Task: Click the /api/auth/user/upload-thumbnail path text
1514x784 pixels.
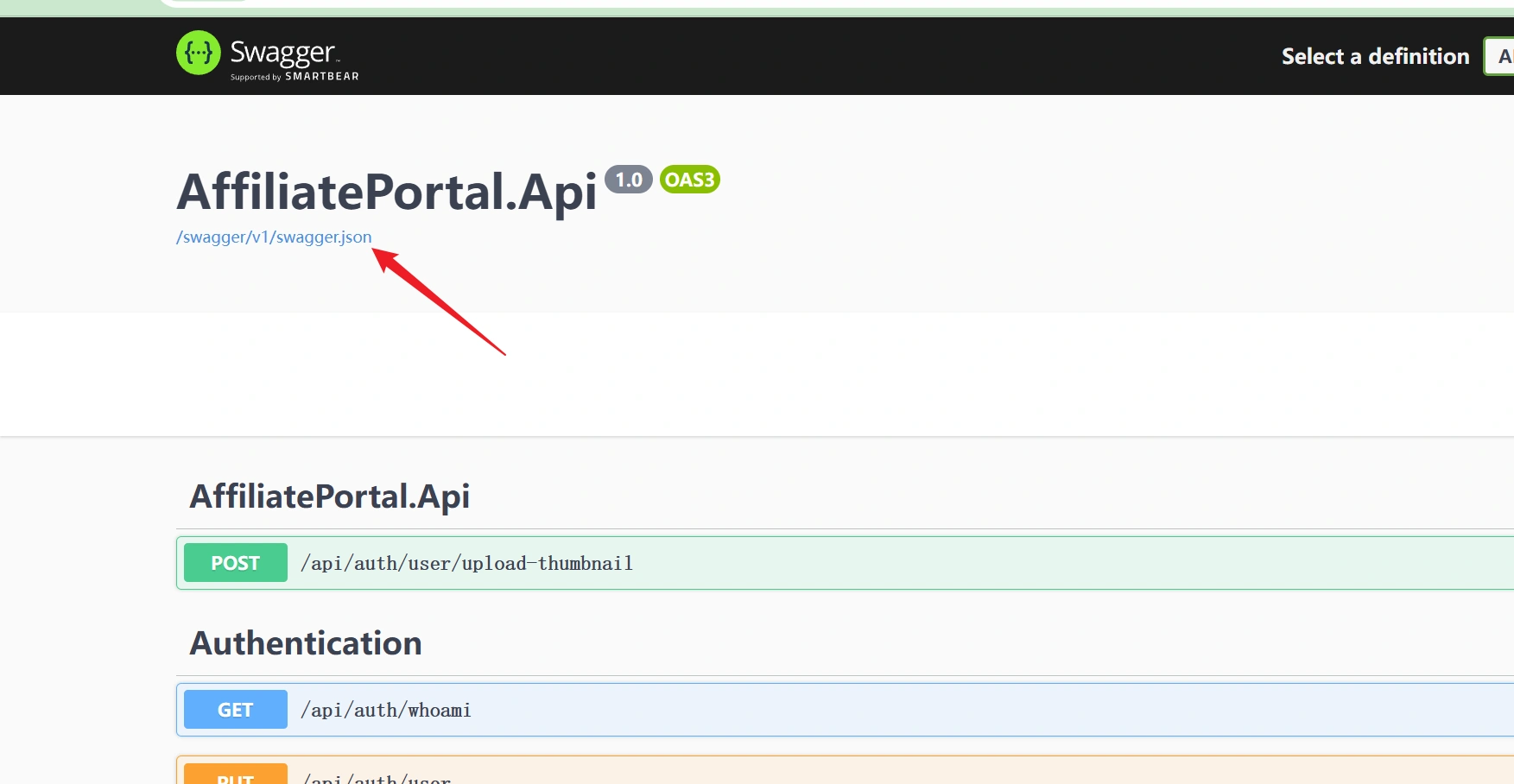Action: pos(466,564)
